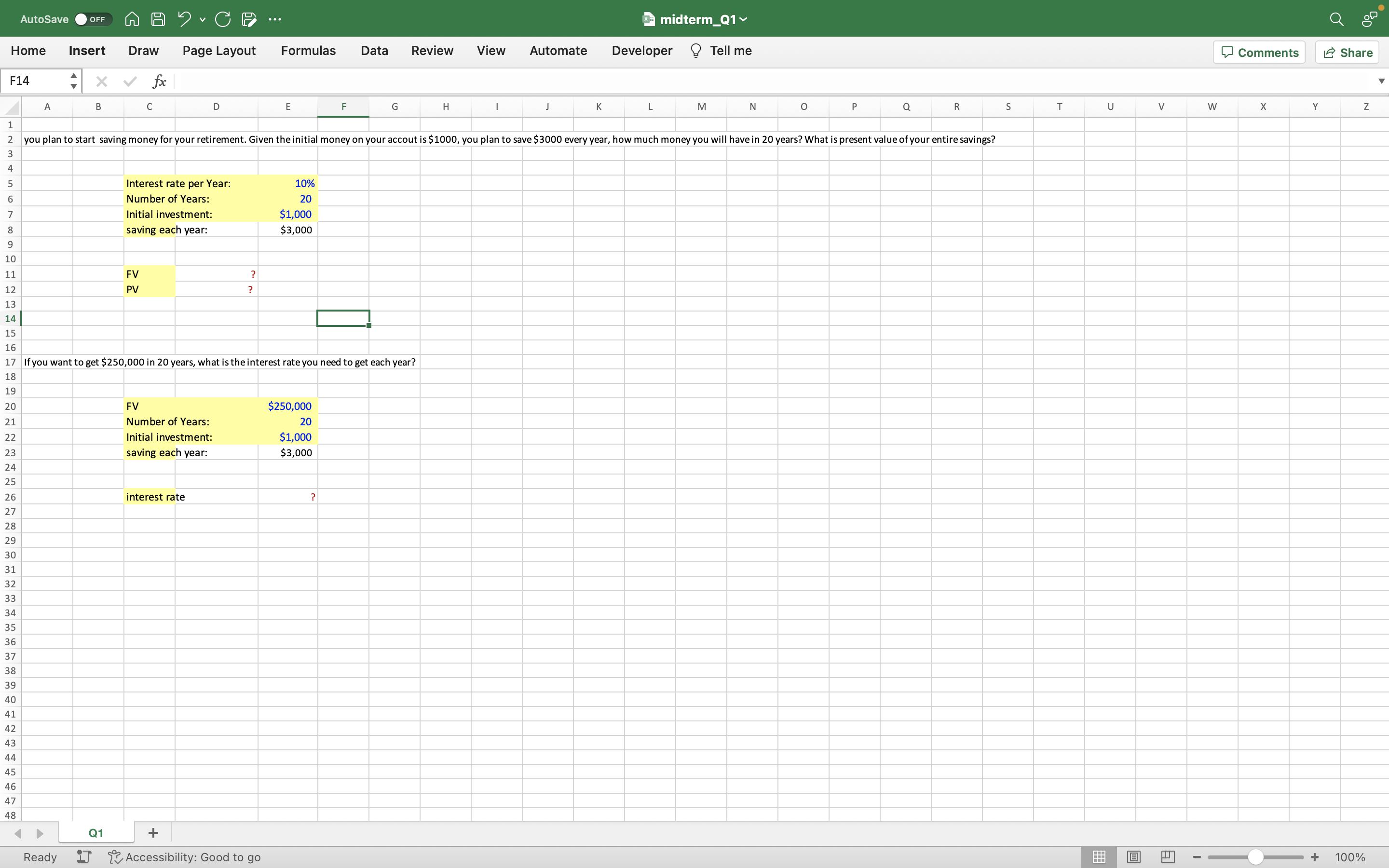Expand the Undo dropdown arrow

[202, 20]
